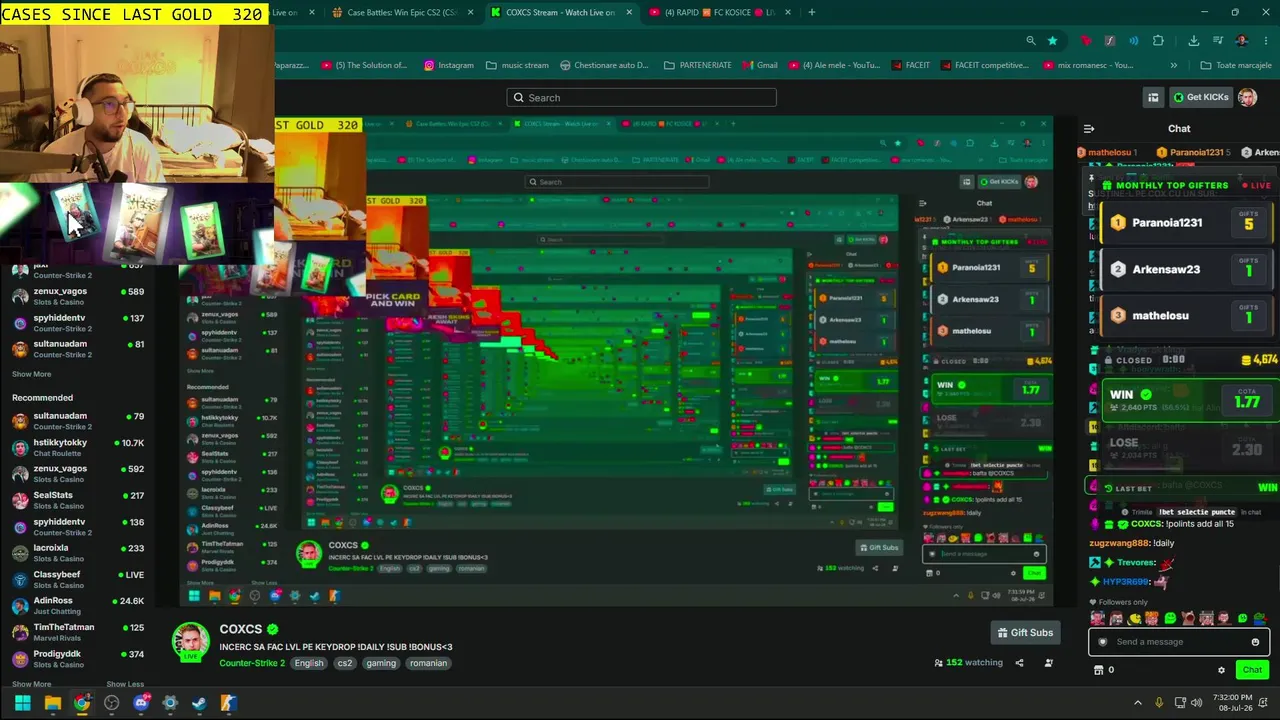This screenshot has height=720, width=1280.
Task: Open Windows Start menu
Action: pyautogui.click(x=22, y=703)
